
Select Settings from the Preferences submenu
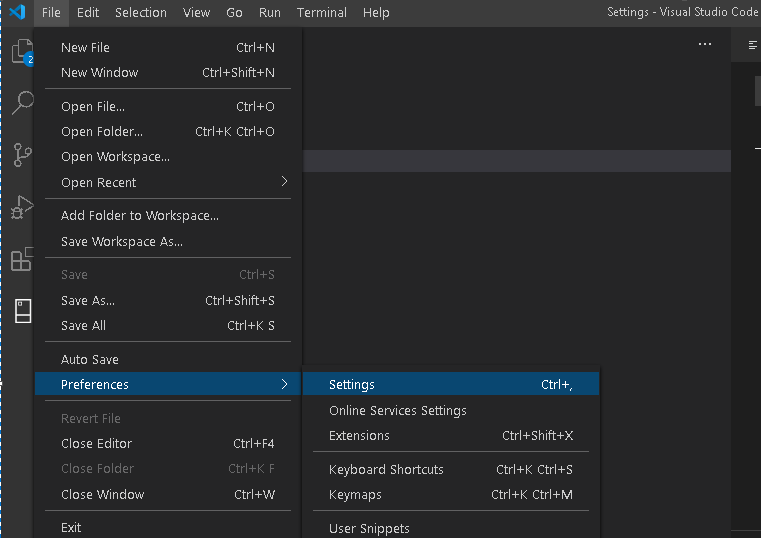[352, 384]
